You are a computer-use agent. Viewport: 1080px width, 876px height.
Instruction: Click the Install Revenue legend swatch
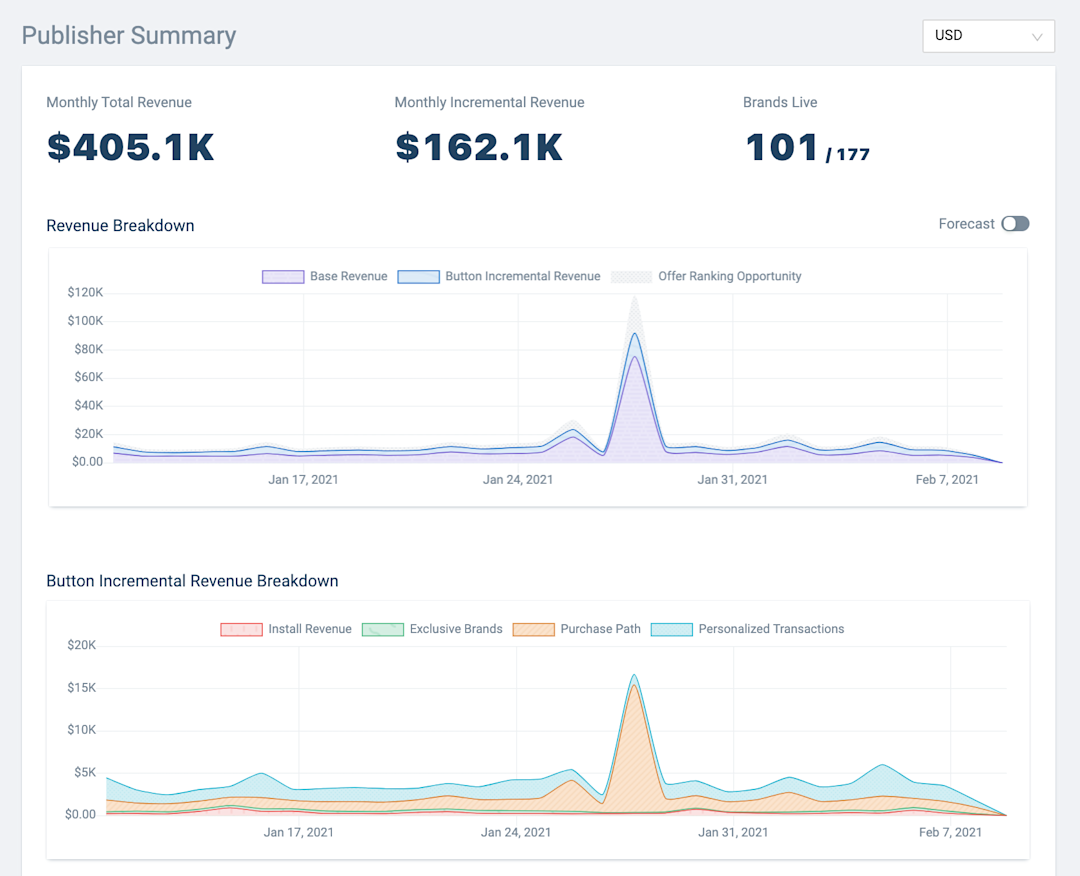[242, 629]
